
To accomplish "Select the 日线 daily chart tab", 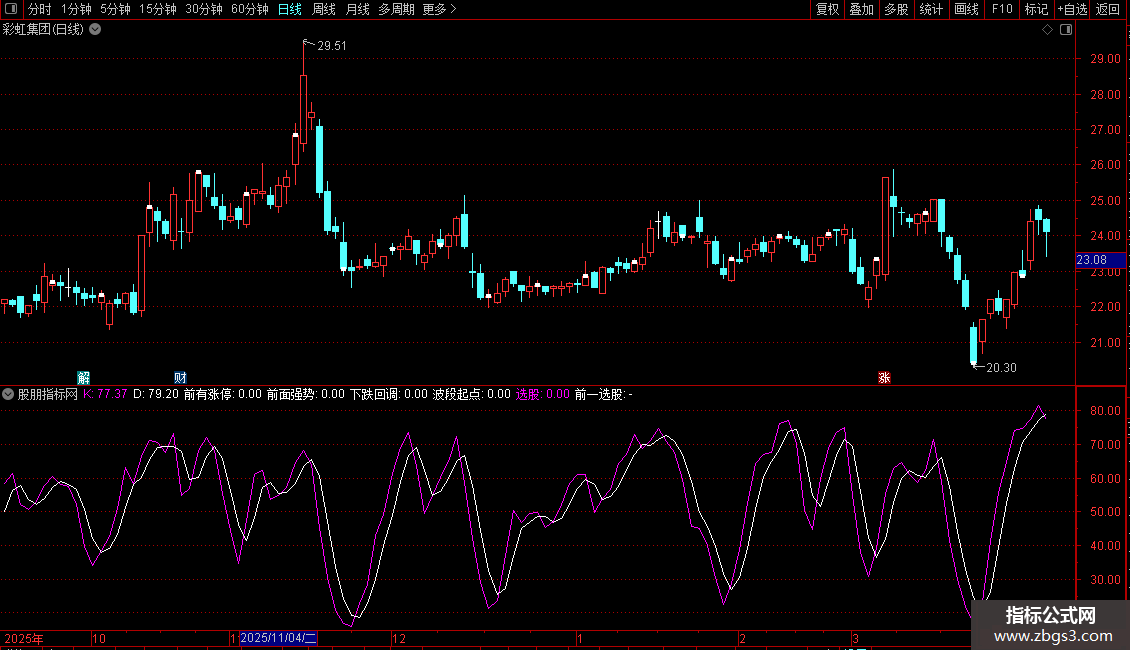I will (x=290, y=9).
